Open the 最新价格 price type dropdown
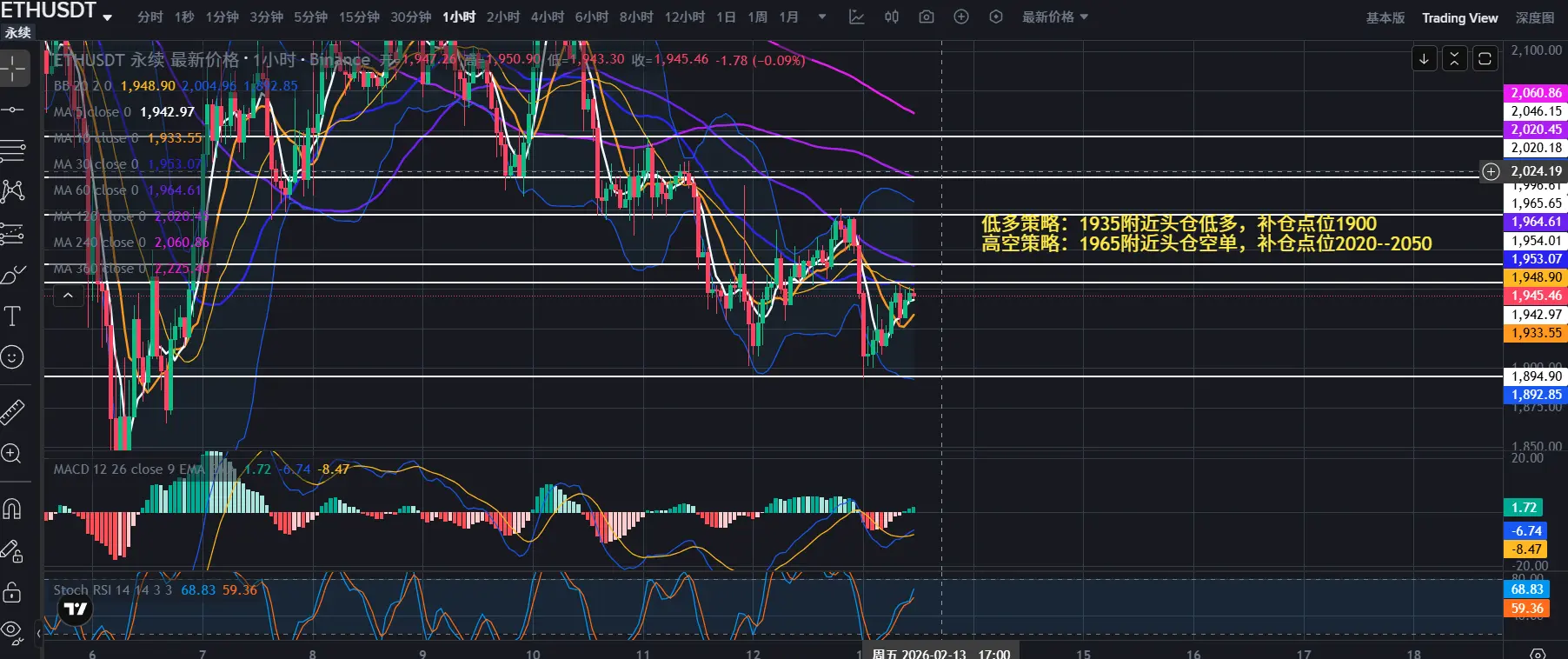The height and width of the screenshot is (659, 1568). [x=1055, y=17]
